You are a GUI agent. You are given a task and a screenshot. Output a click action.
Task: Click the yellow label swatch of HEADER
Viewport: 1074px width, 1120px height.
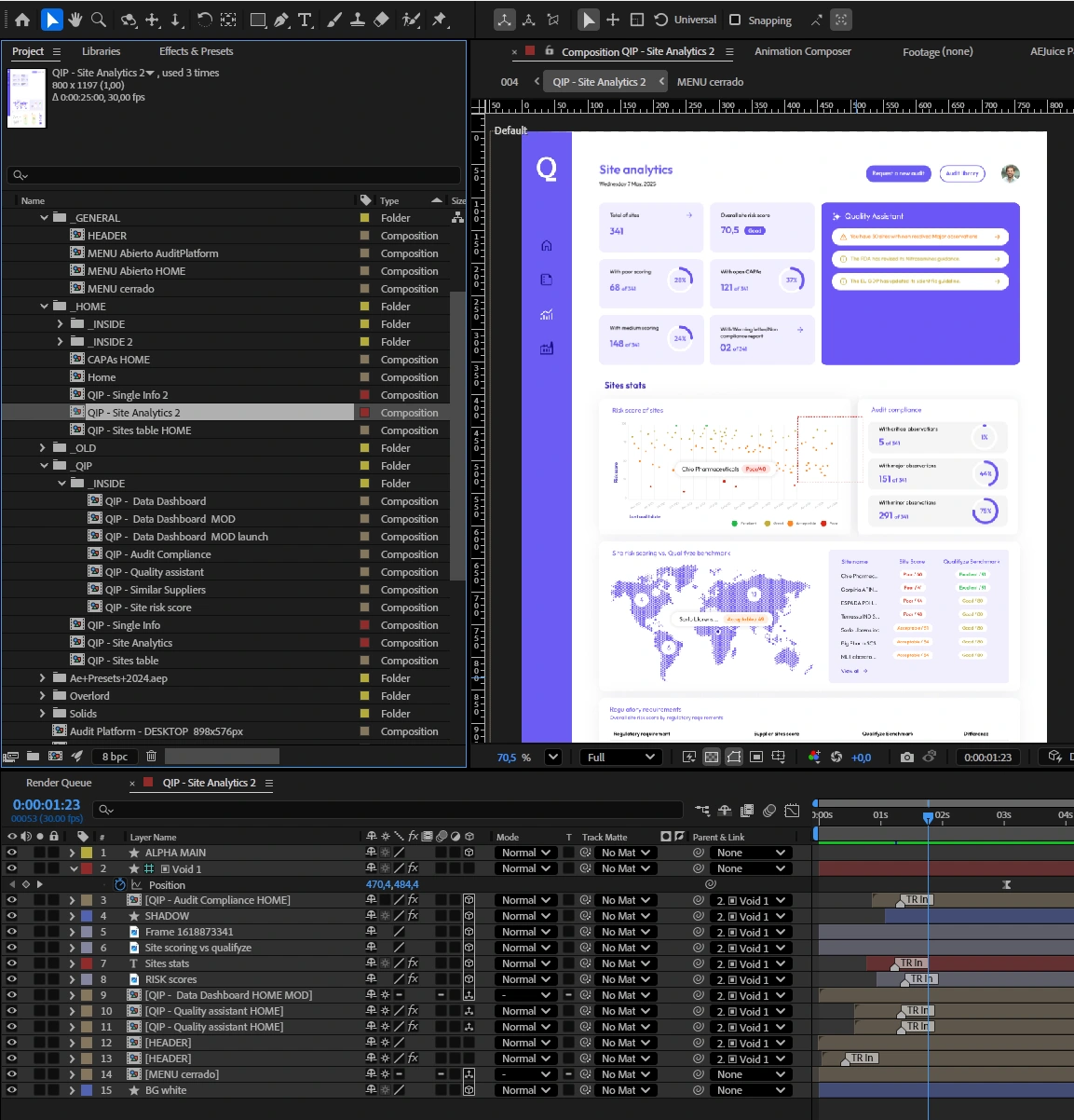coord(365,236)
